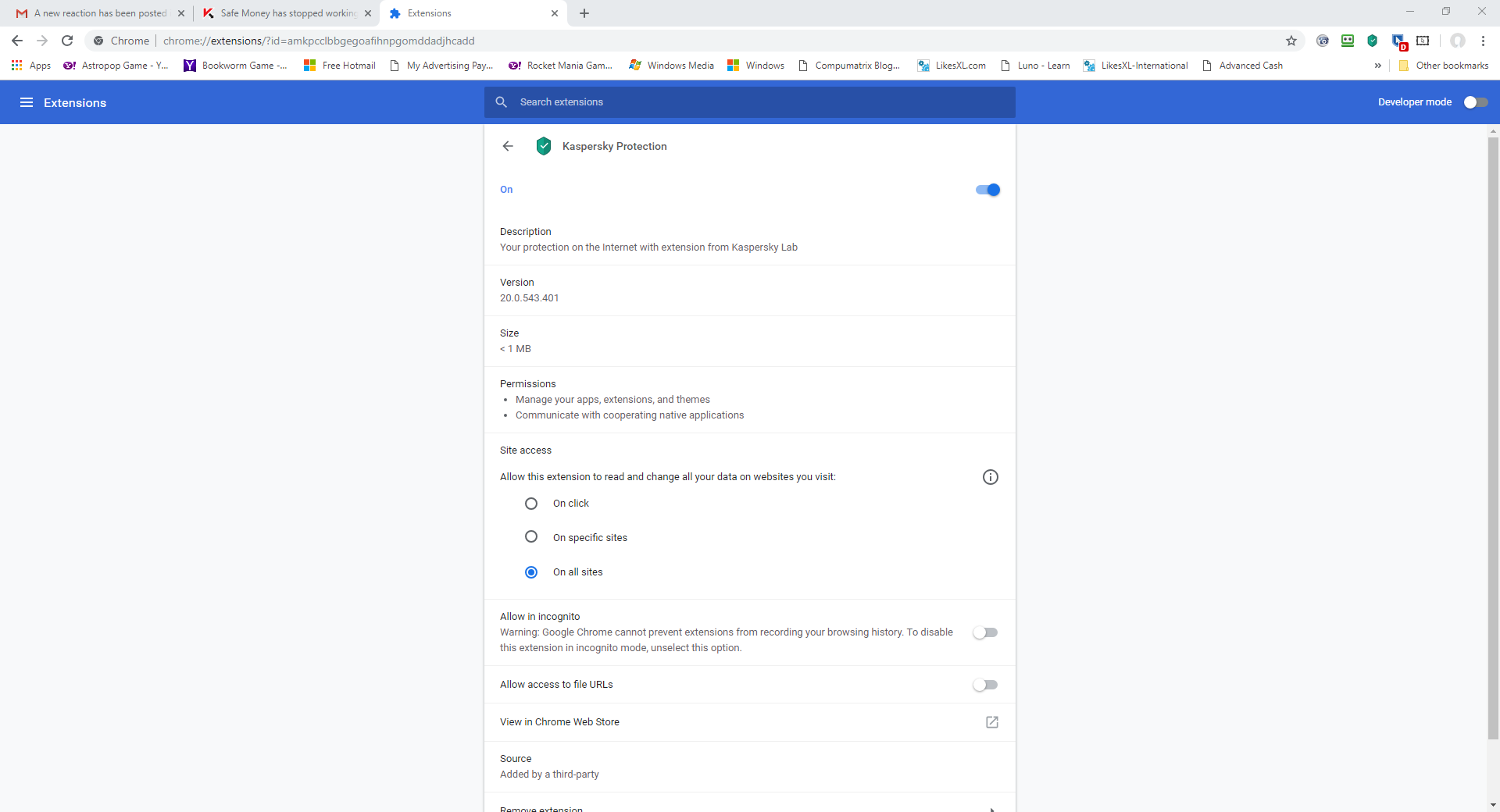Open the telephone extension in the toolbar
Viewport: 1500px width, 812px height.
pyautogui.click(x=1323, y=41)
